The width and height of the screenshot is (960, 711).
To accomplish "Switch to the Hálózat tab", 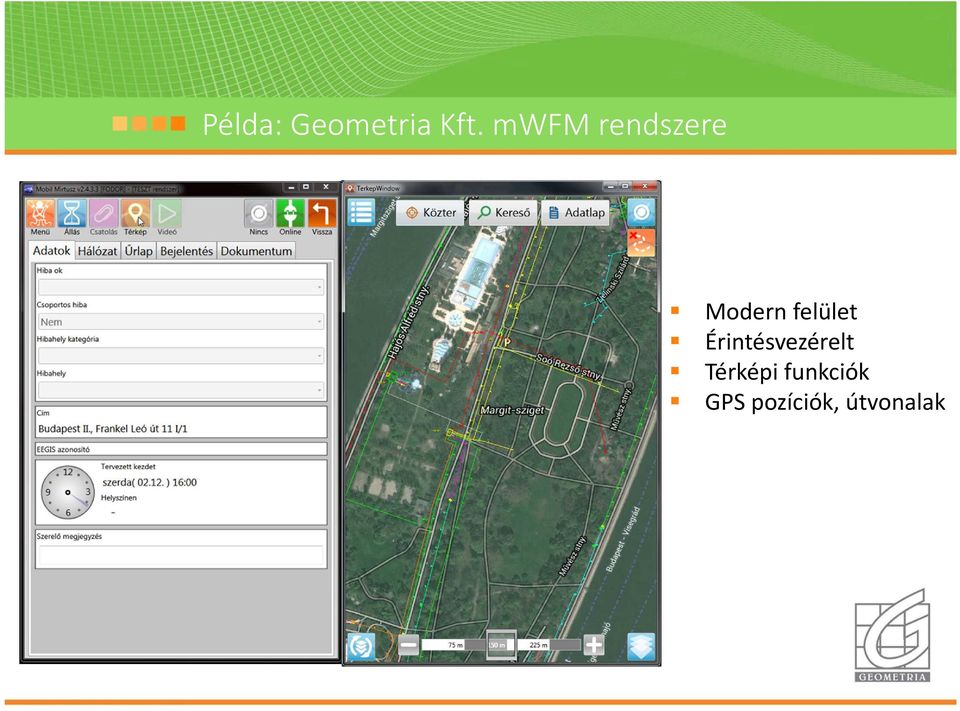I will [97, 251].
